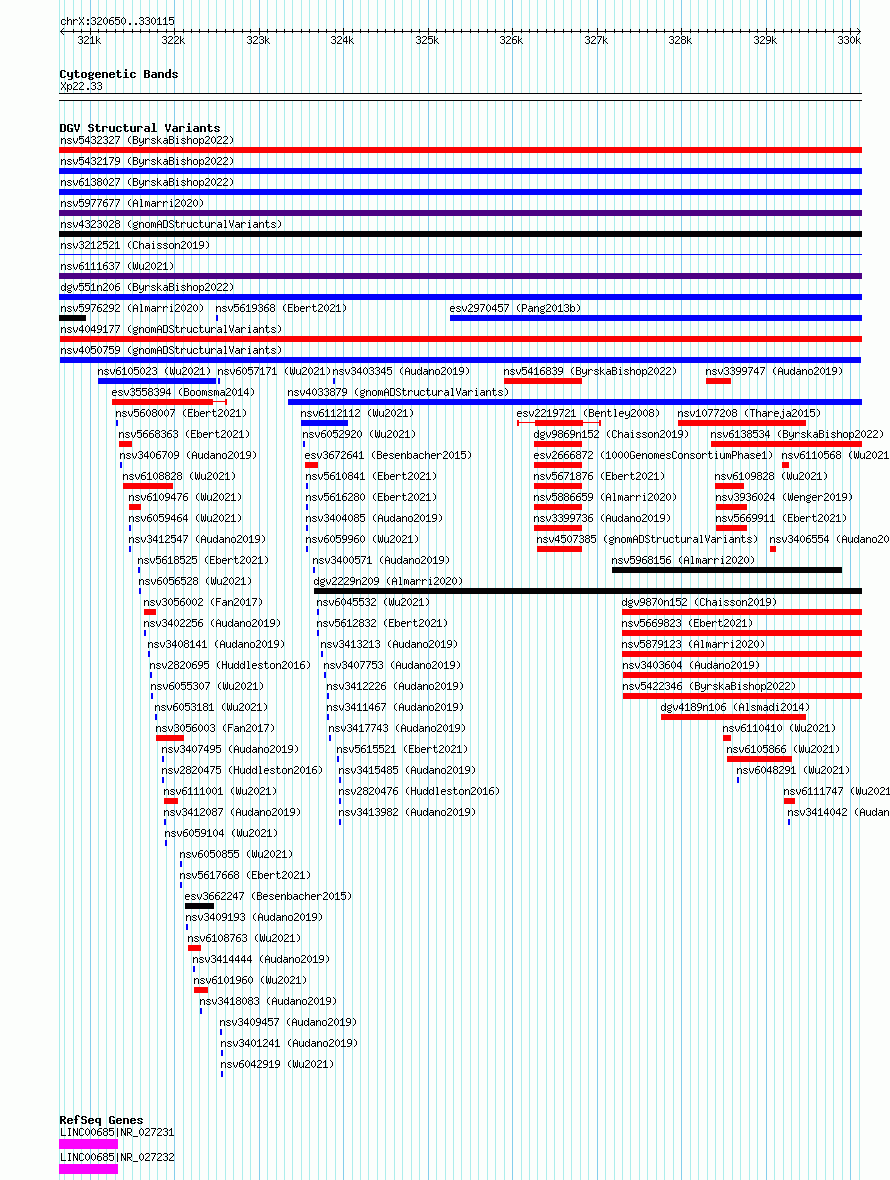Click nsv3936024 (Wenger2019) label

click(x=783, y=498)
